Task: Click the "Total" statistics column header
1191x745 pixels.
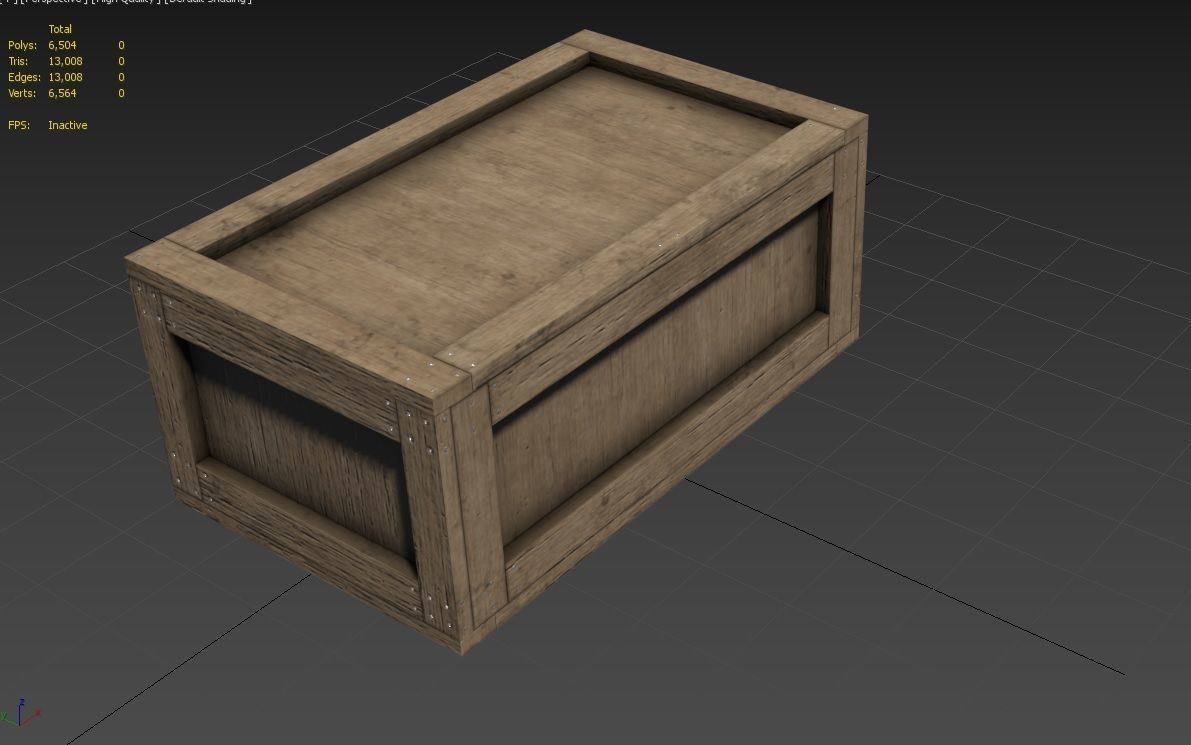Action: (60, 29)
